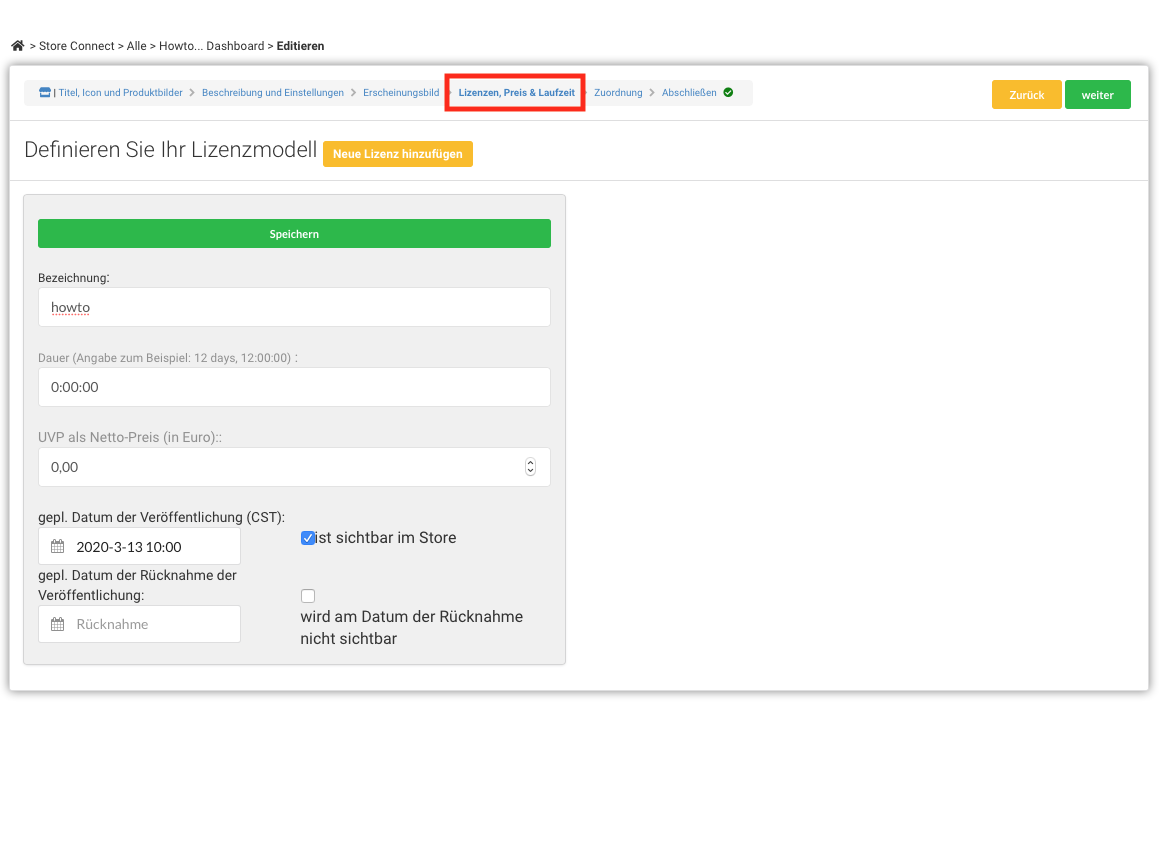Adjust the UVP price stepper arrows
1160x860 pixels.
pos(530,467)
